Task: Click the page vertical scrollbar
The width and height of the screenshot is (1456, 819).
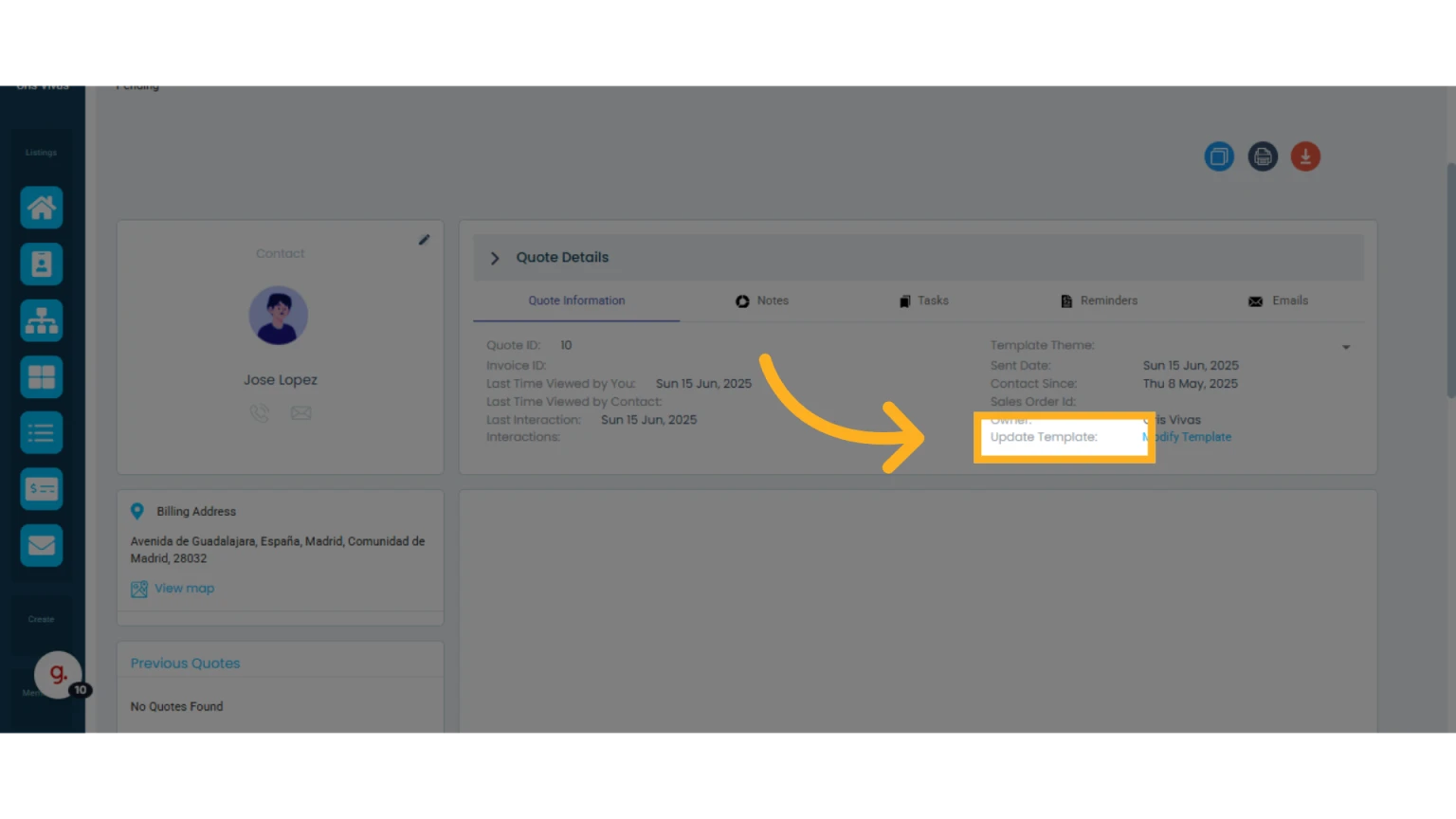Action: pyautogui.click(x=1450, y=281)
